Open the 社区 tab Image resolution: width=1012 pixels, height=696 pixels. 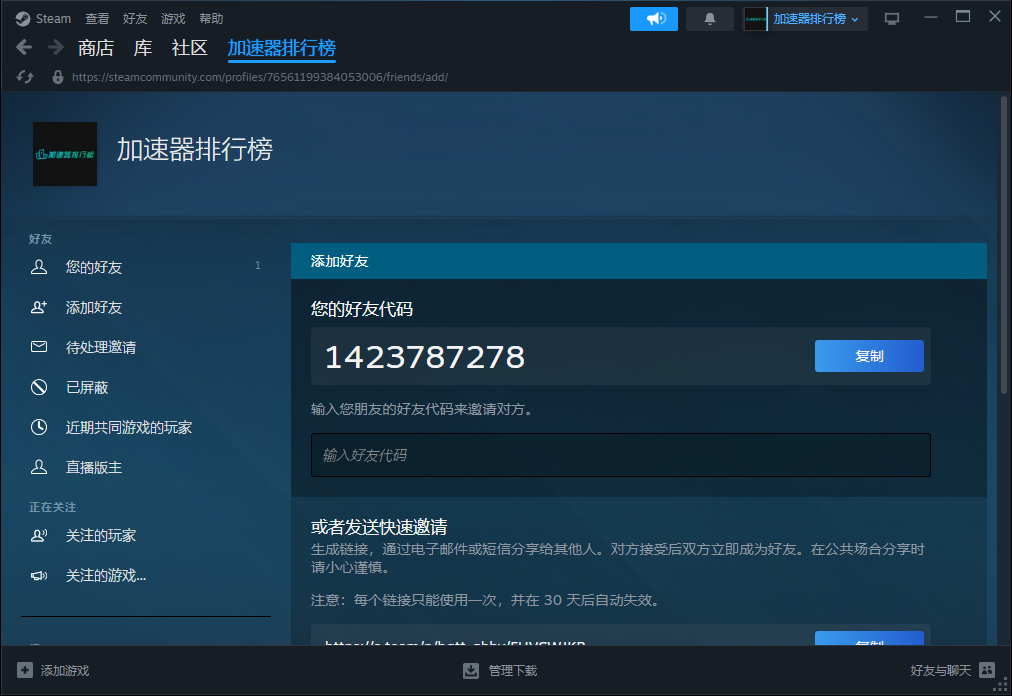[x=190, y=48]
